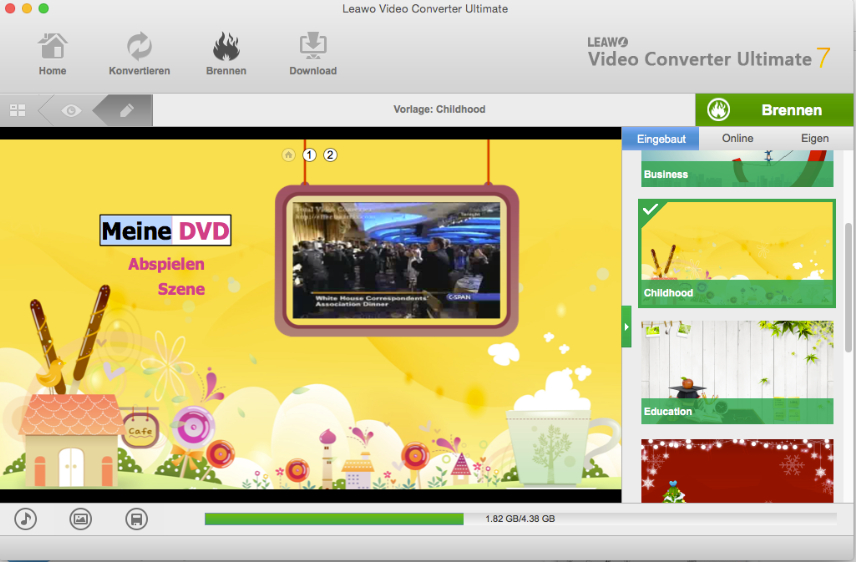Switch to the Eingebaut tab
Image resolution: width=856 pixels, height=562 pixels.
pyautogui.click(x=661, y=139)
